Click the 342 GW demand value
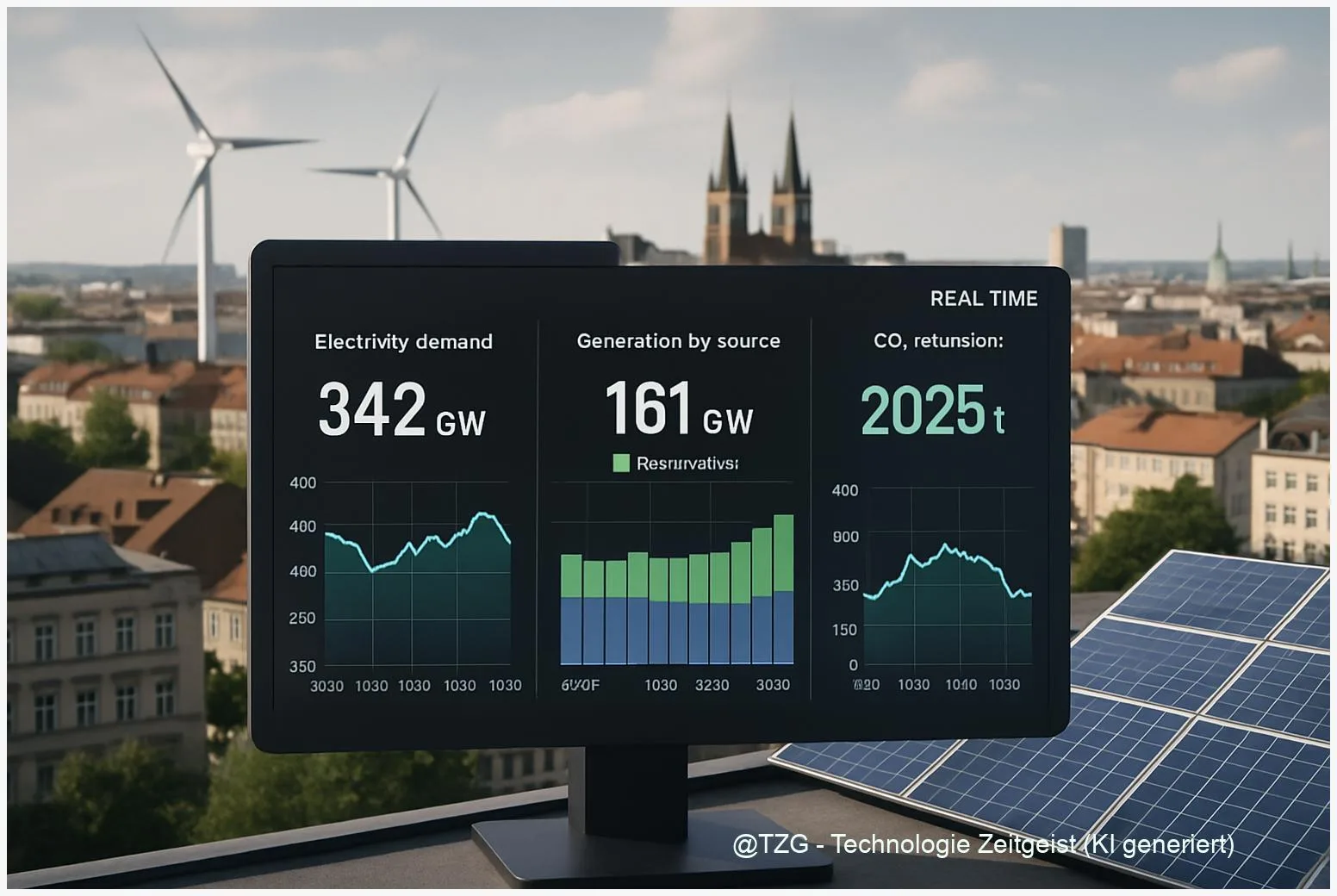 pos(401,410)
